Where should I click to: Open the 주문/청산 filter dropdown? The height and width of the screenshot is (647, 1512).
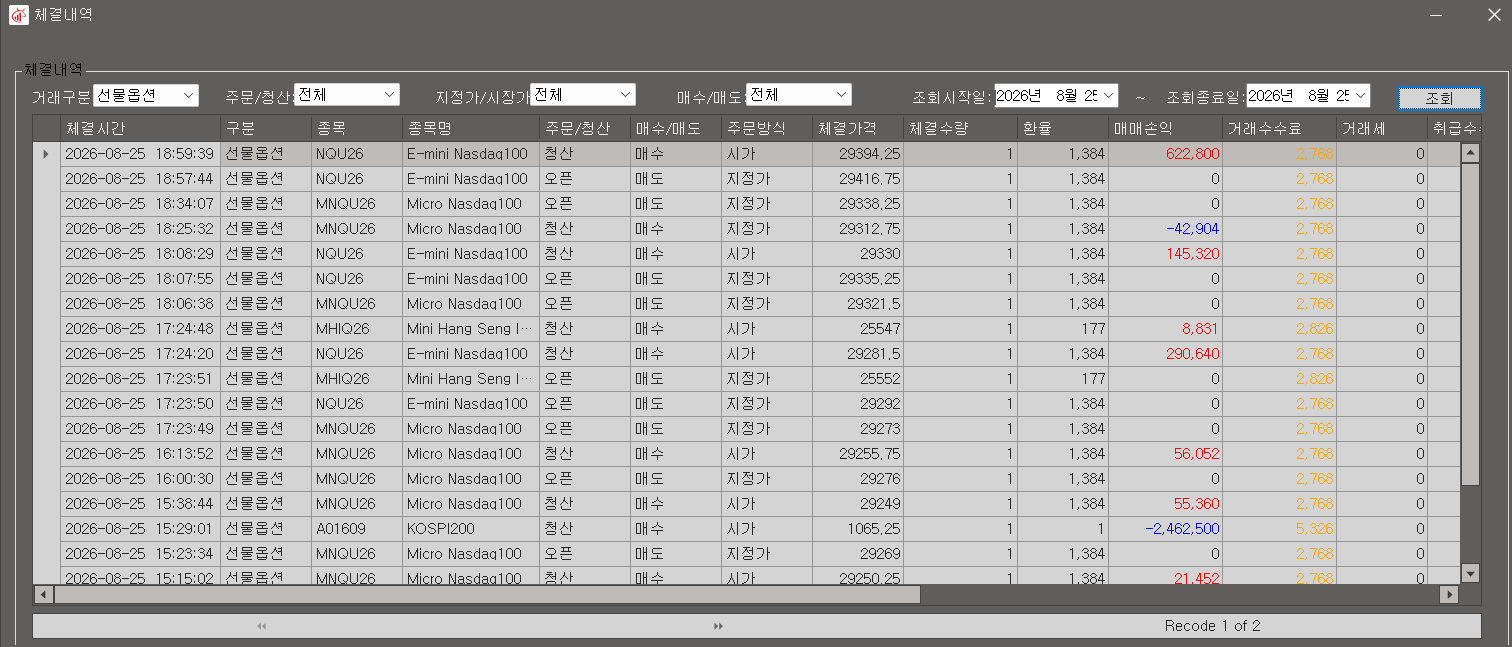click(x=347, y=95)
